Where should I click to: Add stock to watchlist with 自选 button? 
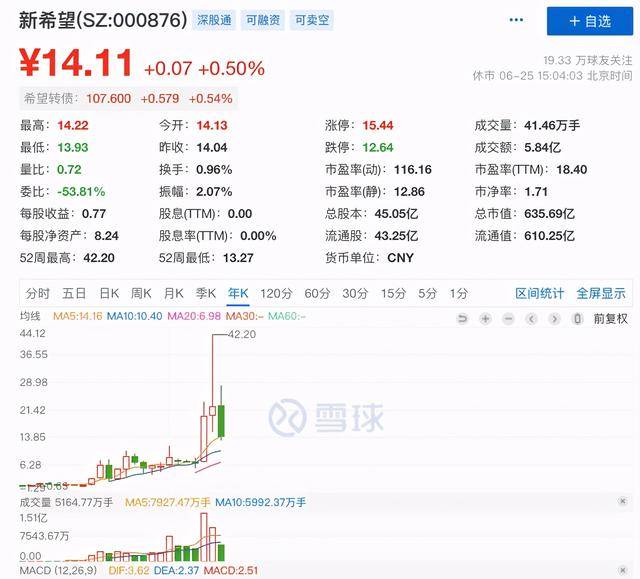pos(590,21)
